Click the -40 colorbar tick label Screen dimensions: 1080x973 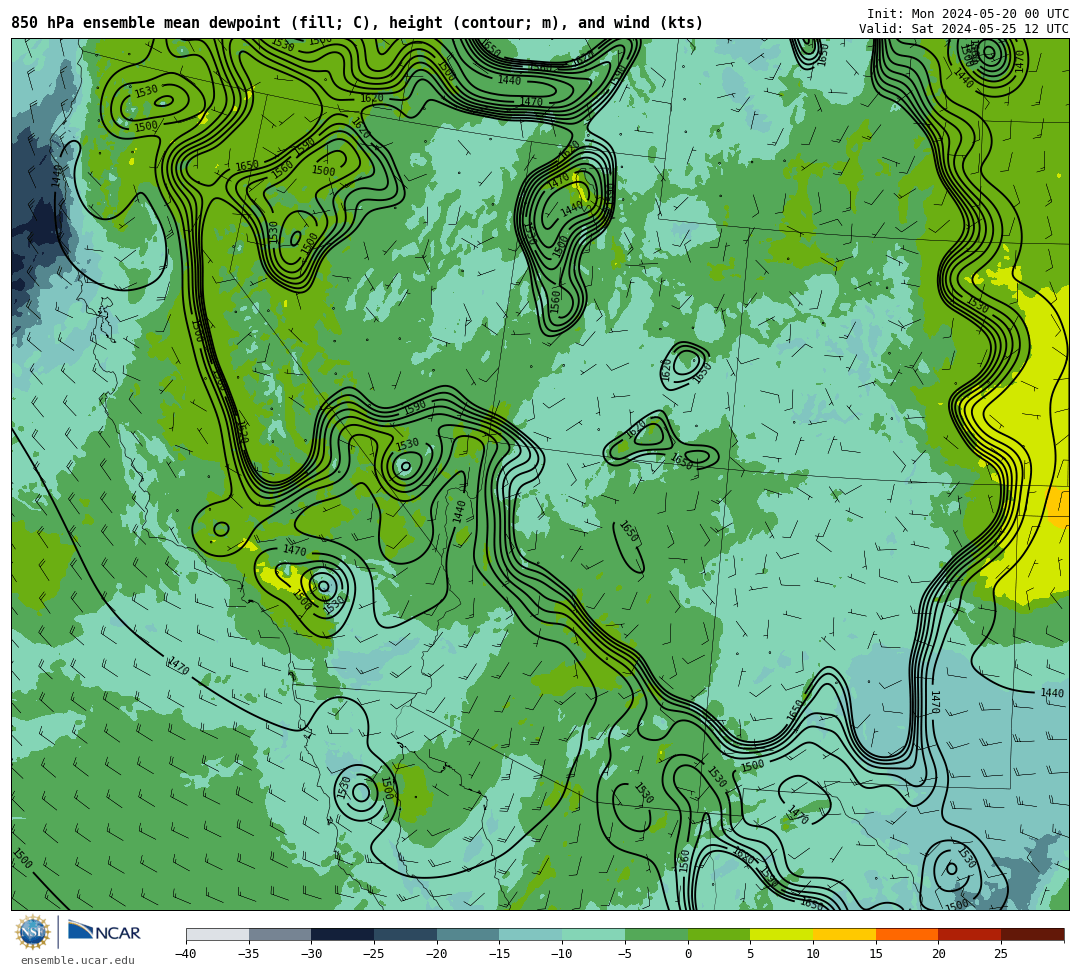pos(185,954)
